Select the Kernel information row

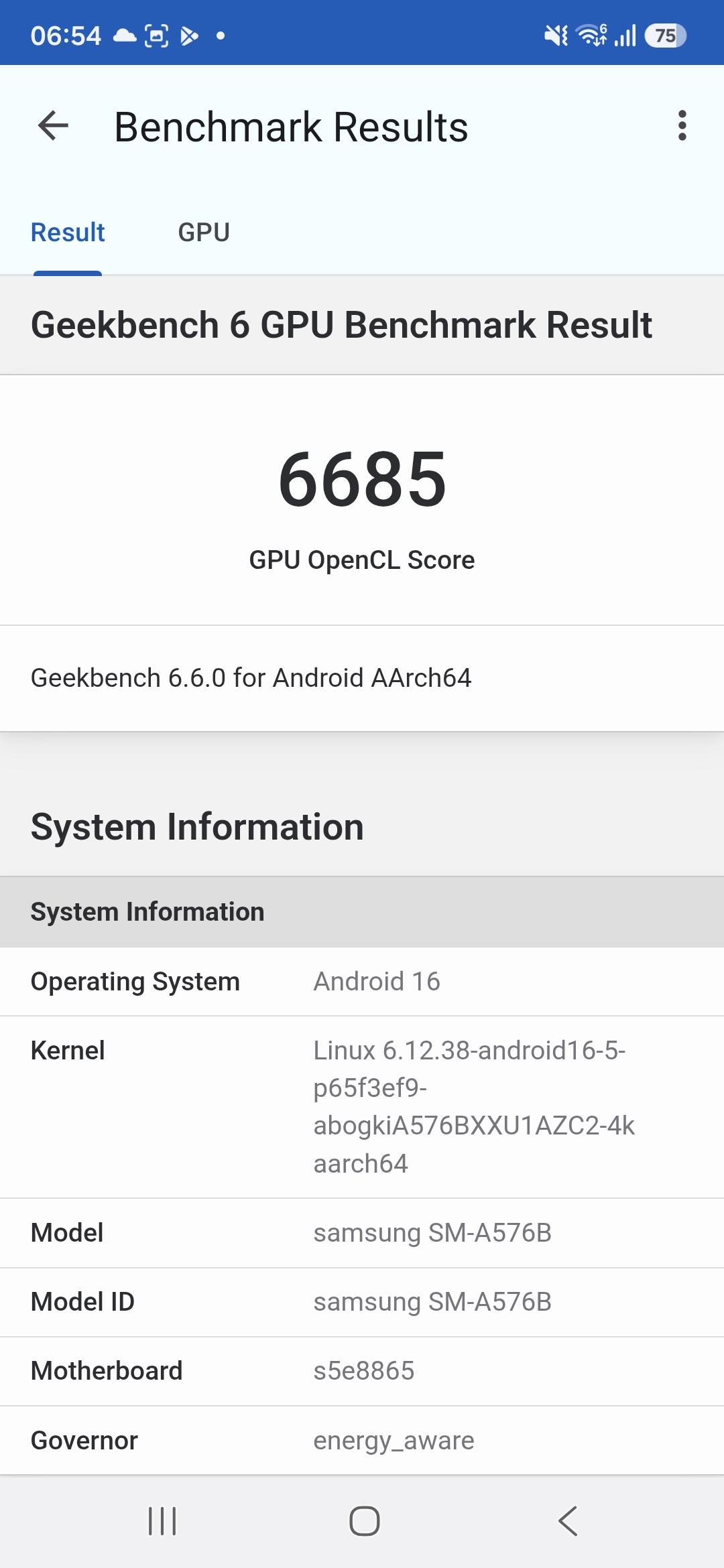click(362, 1107)
